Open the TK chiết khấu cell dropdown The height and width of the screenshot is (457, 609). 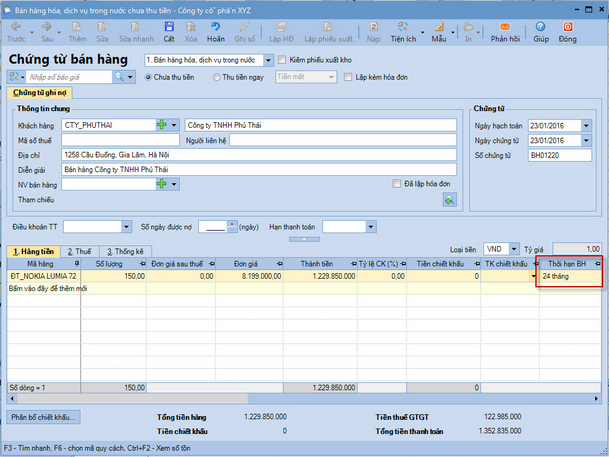pyautogui.click(x=534, y=276)
